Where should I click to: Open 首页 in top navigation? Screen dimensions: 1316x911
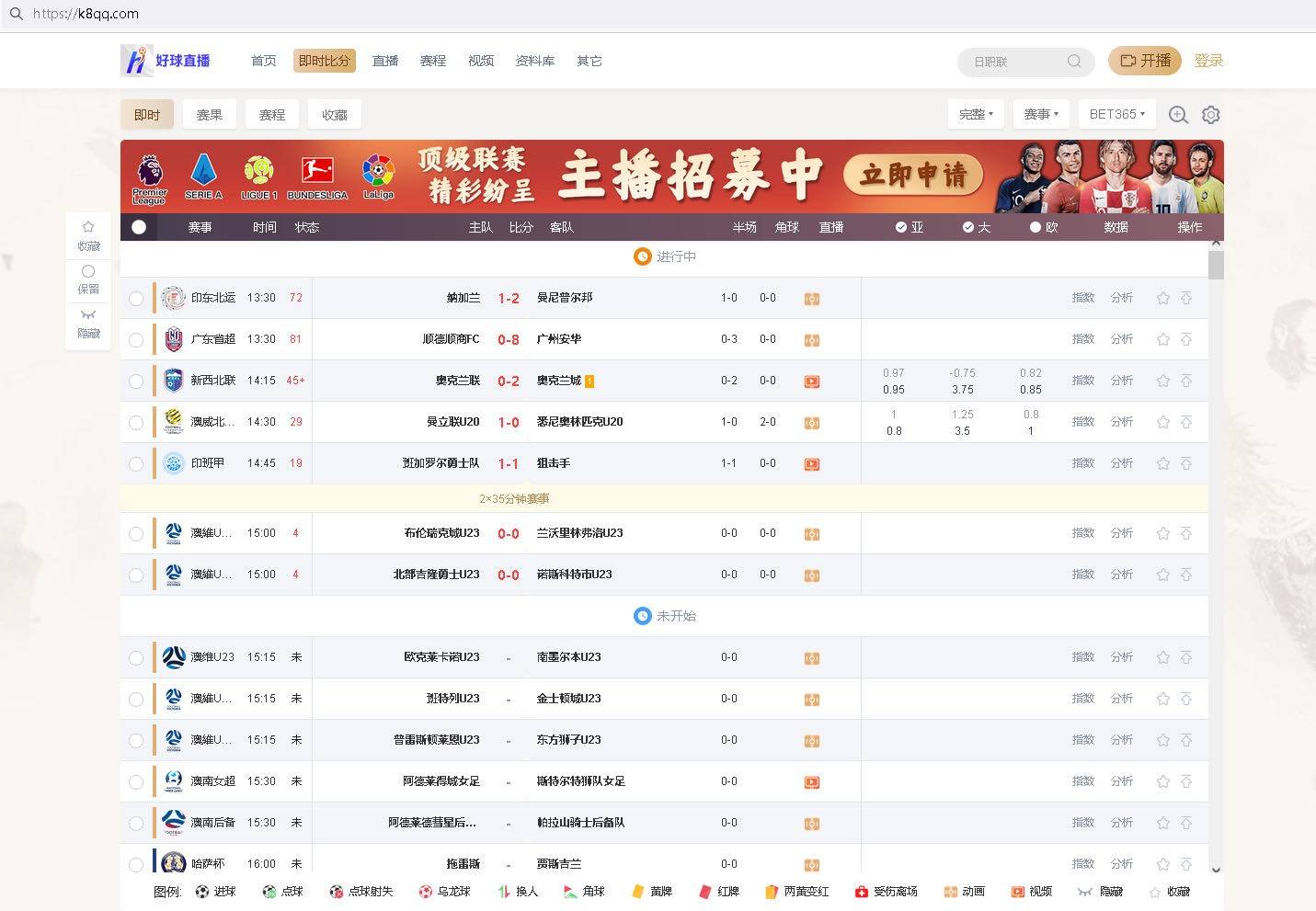pos(264,61)
